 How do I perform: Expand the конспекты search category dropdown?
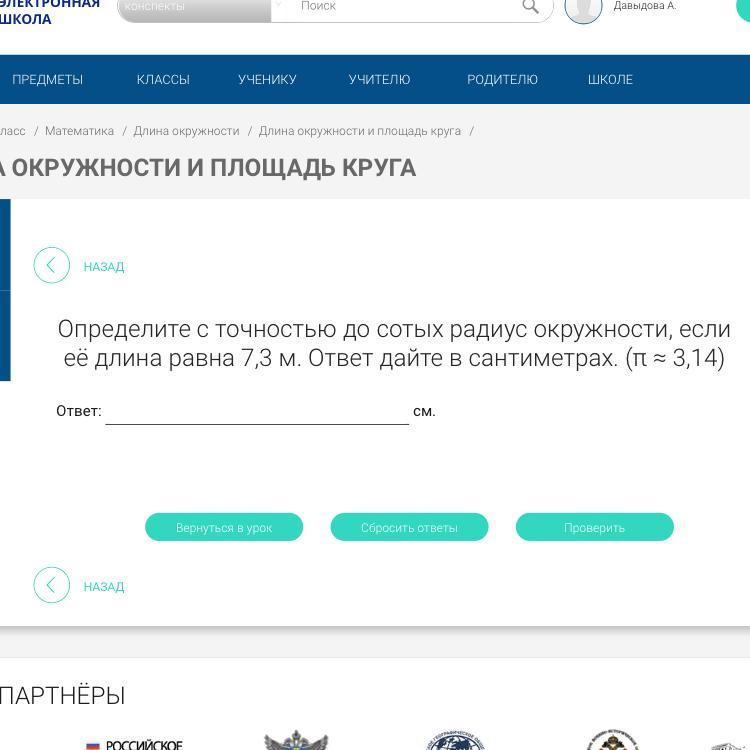click(x=278, y=6)
